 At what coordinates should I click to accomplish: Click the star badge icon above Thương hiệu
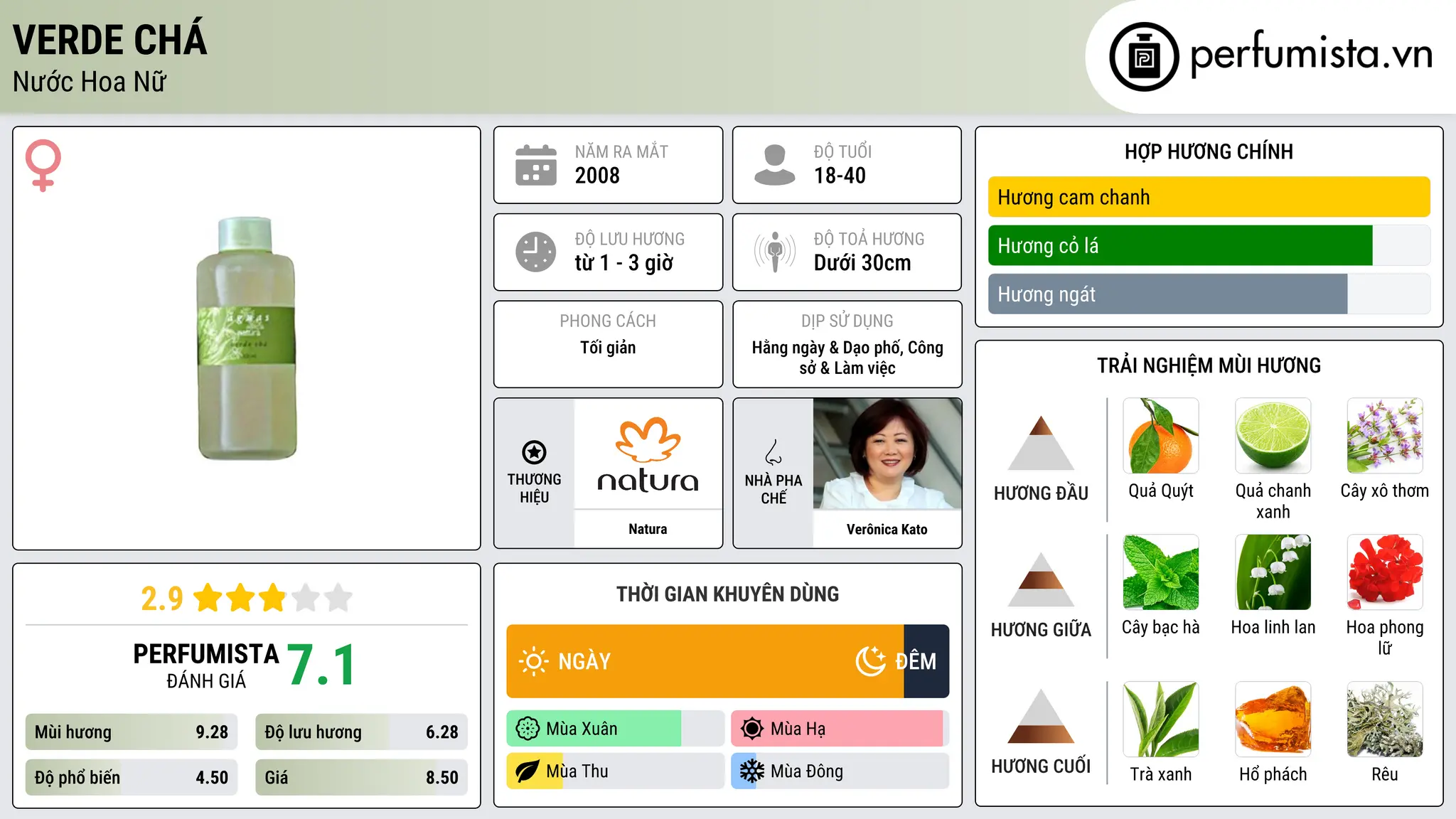534,452
